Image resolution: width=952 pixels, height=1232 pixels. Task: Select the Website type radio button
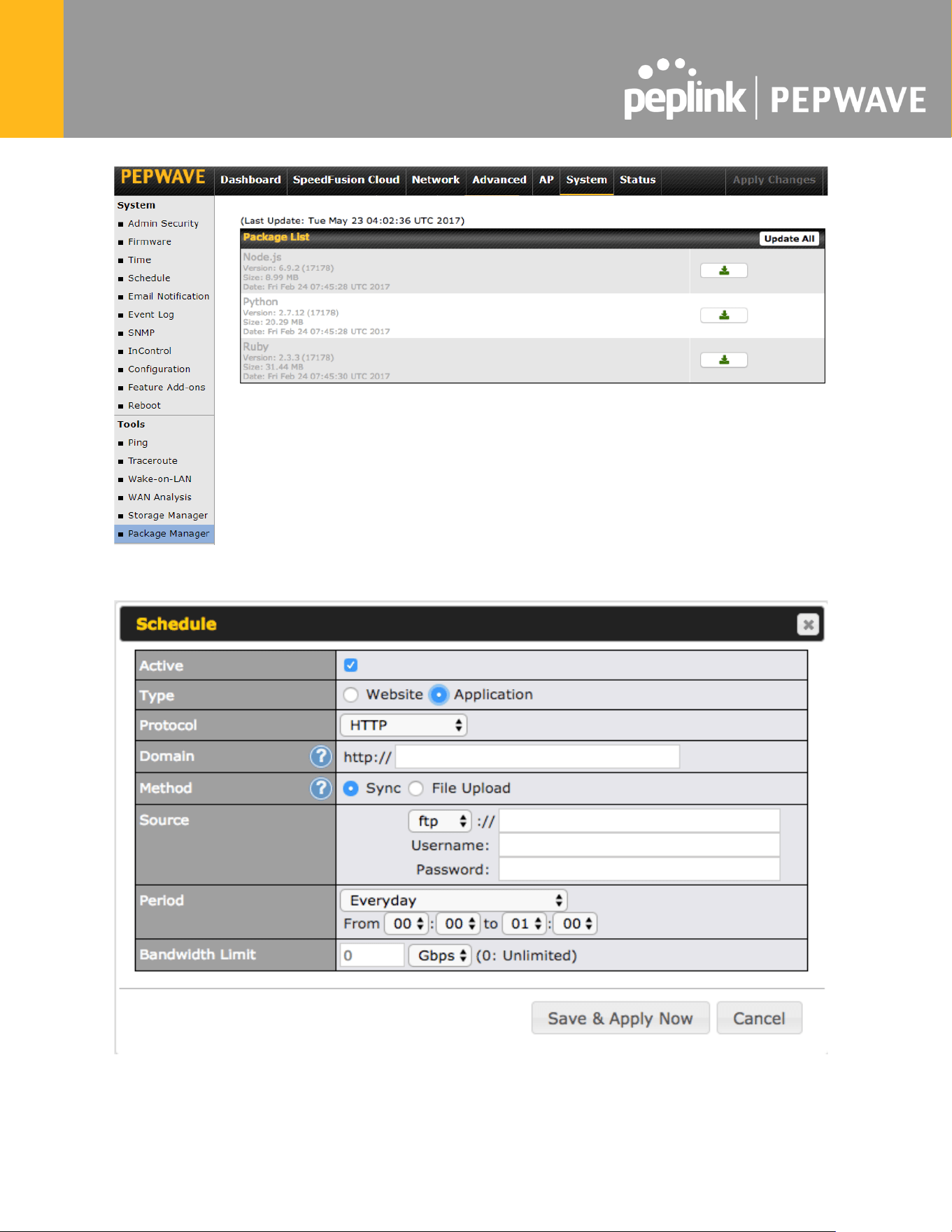351,695
